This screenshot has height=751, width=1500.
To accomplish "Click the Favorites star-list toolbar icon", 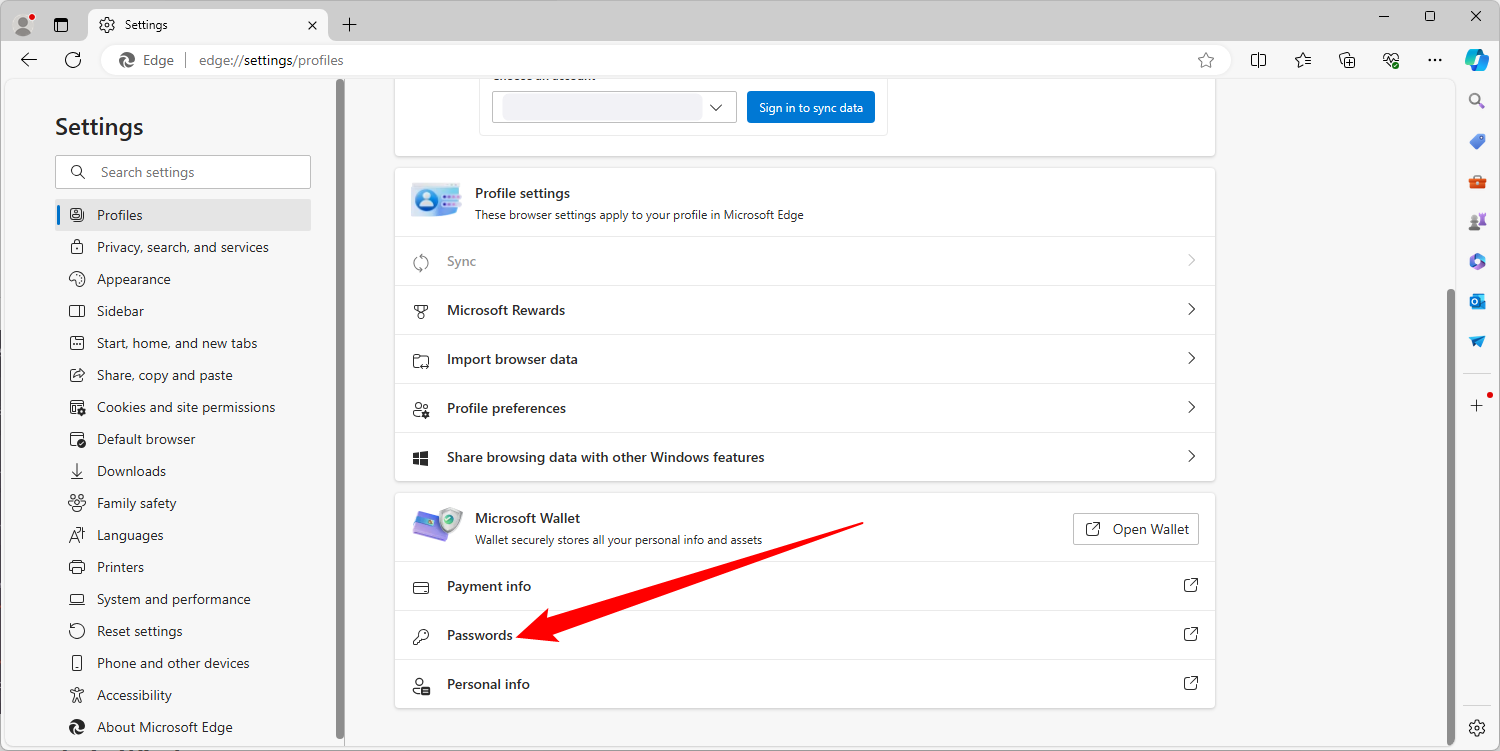I will pyautogui.click(x=1302, y=60).
